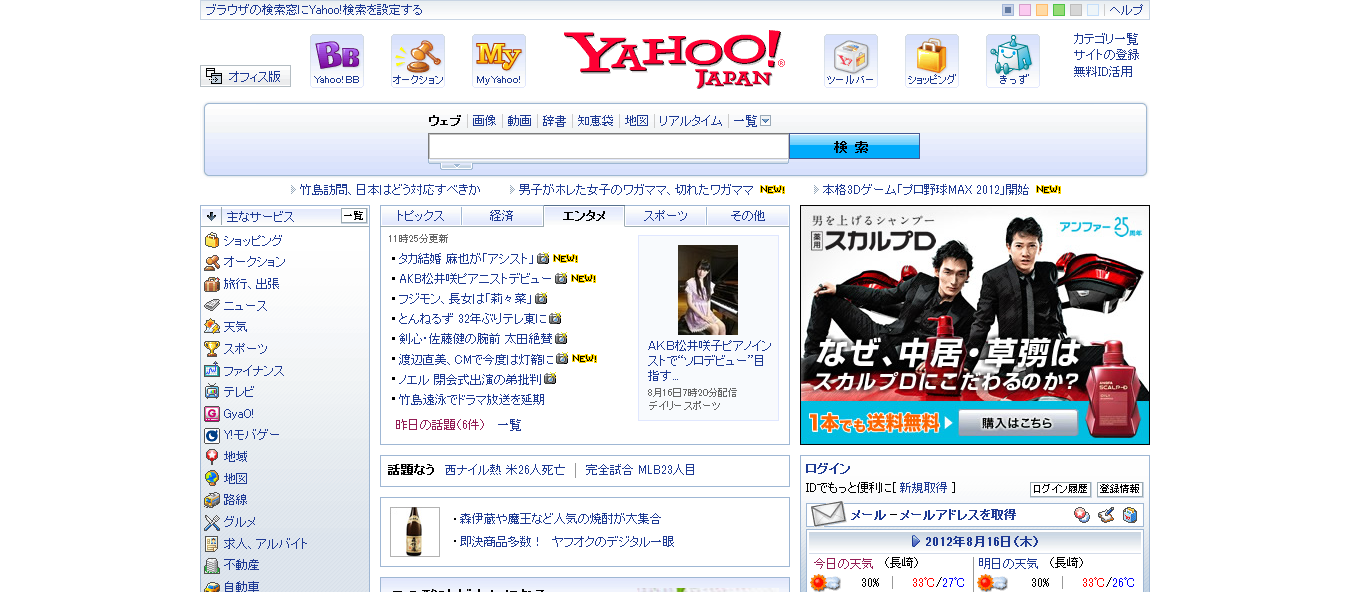This screenshot has height=592, width=1349.
Task: Open the My Yahoo! icon
Action: tap(499, 61)
